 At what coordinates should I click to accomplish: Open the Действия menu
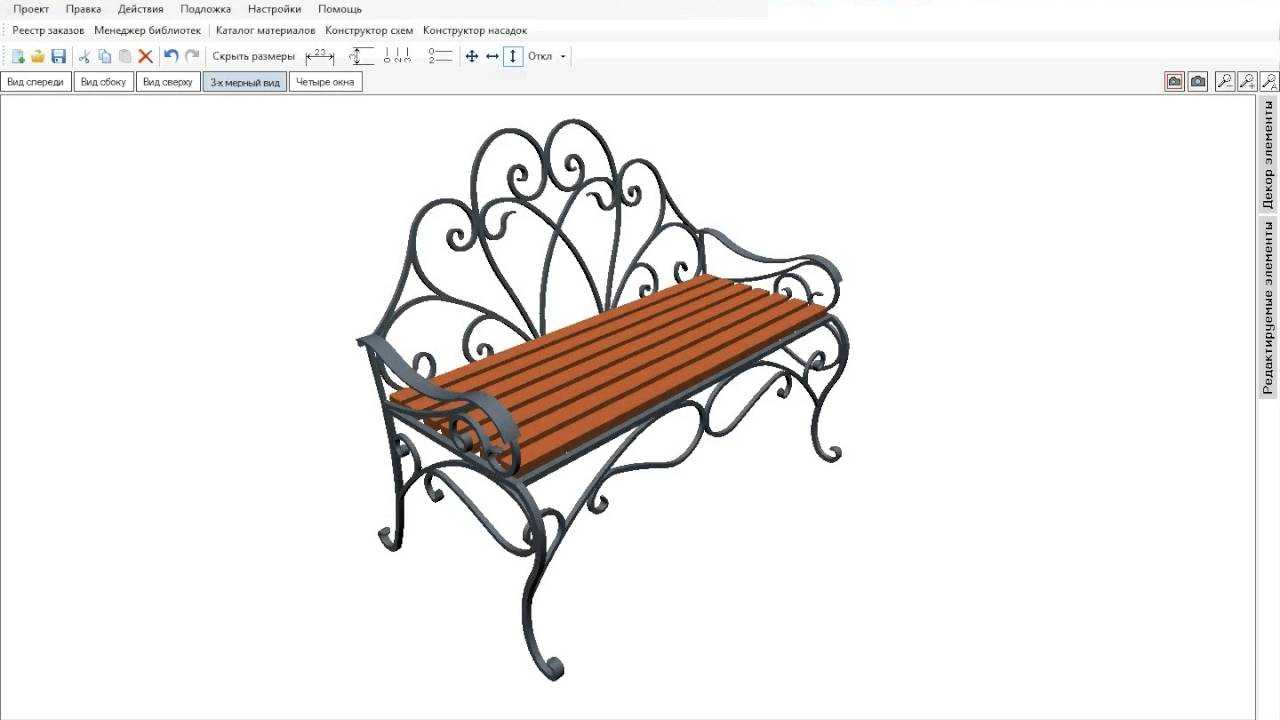click(141, 9)
